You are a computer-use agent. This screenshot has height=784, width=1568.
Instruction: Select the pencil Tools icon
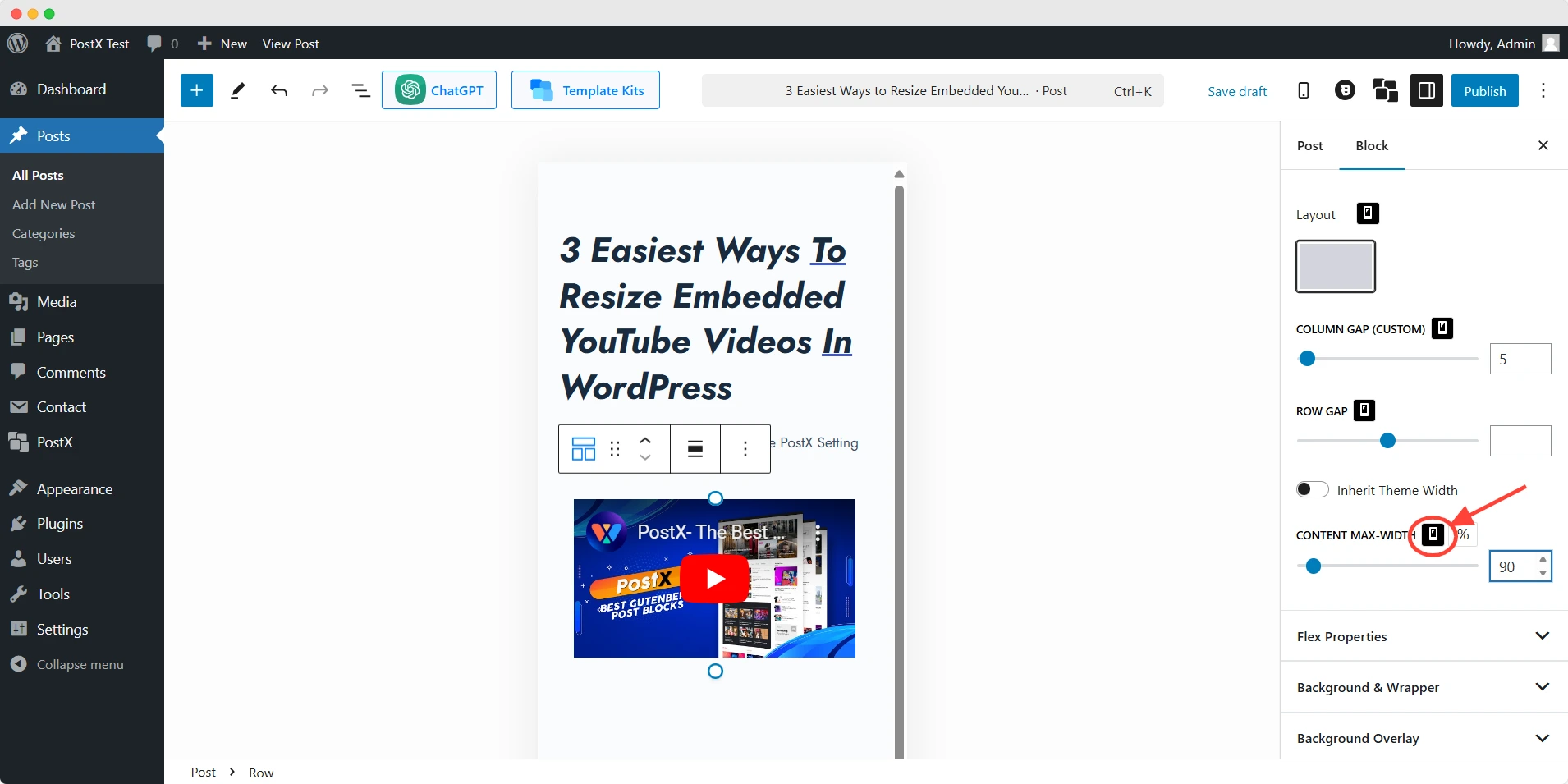coord(238,90)
